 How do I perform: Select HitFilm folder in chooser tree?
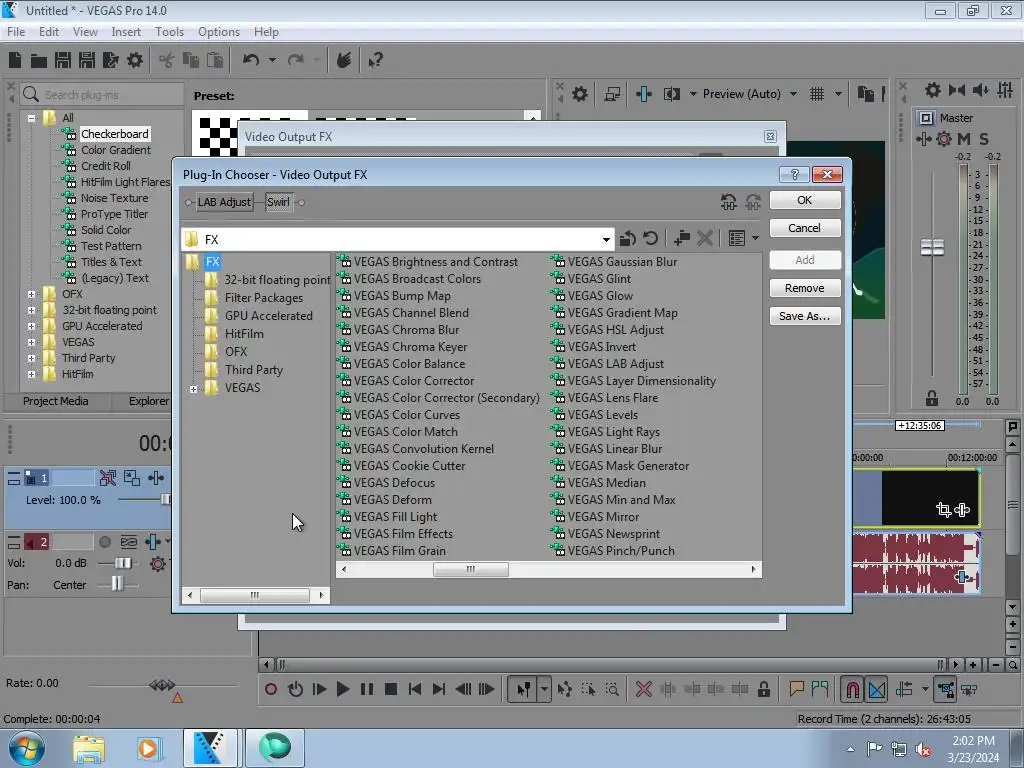click(244, 334)
